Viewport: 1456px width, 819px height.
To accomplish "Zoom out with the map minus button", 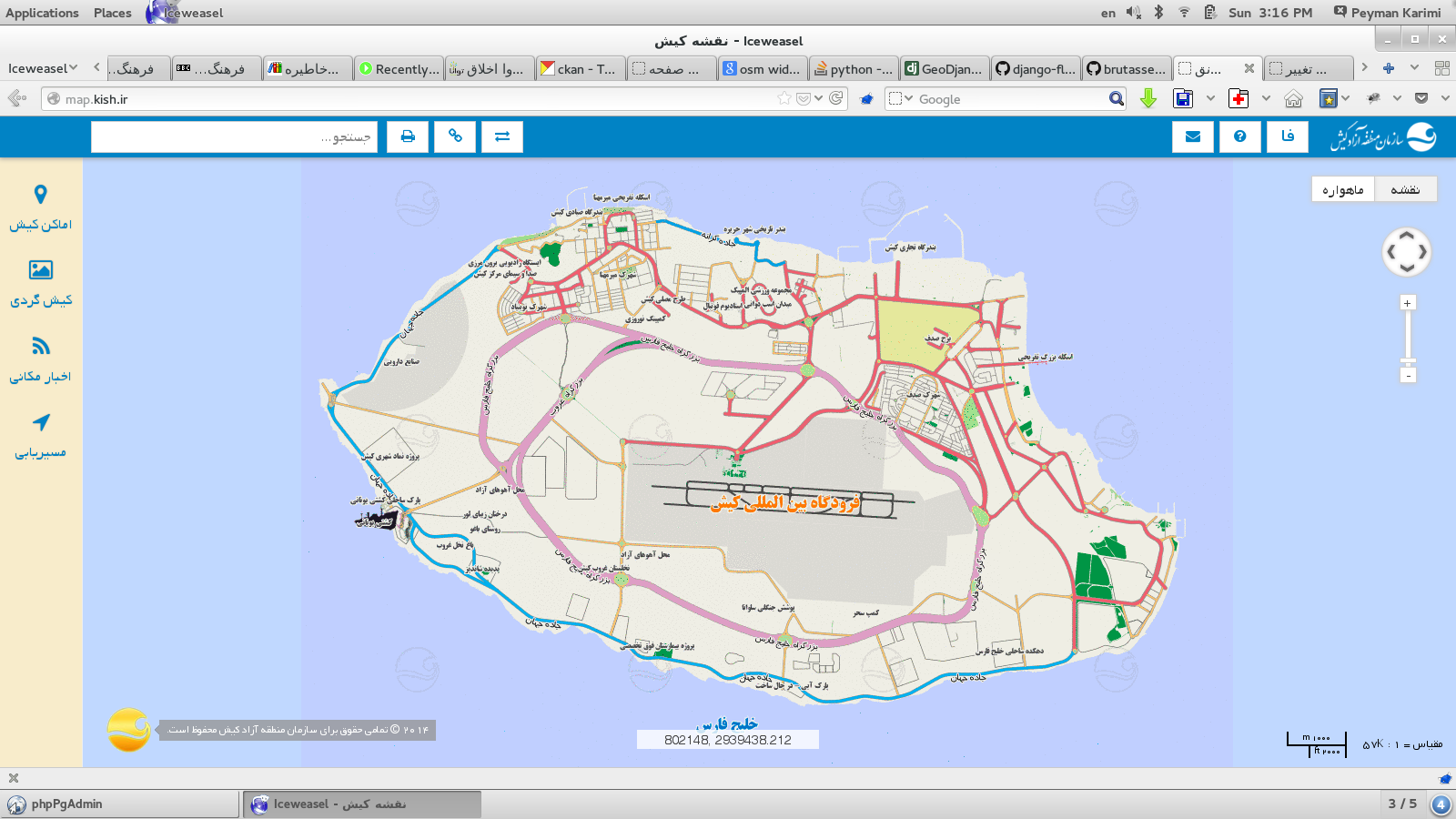I will 1408,375.
